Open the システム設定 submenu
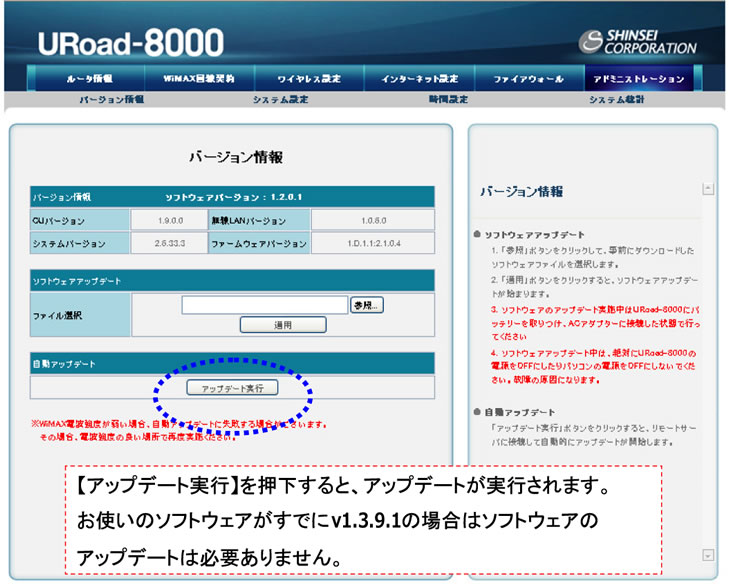This screenshot has height=588, width=729. pyautogui.click(x=280, y=99)
